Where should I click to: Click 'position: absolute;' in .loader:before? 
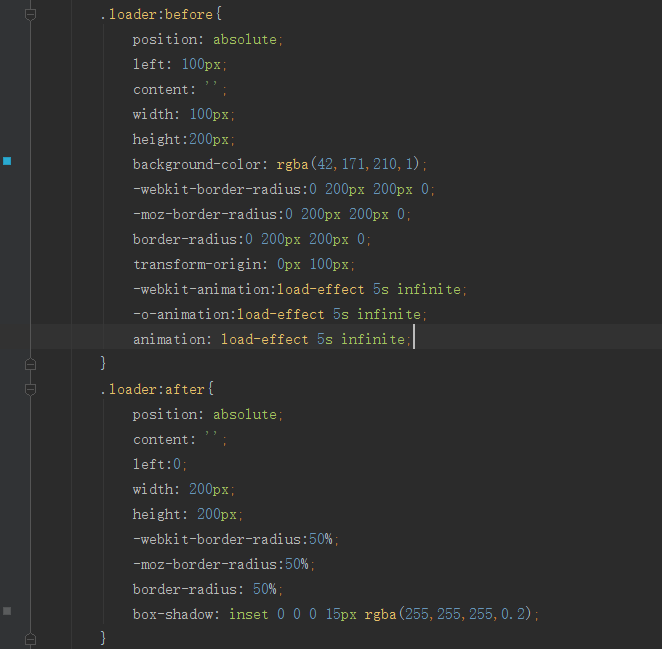(208, 40)
